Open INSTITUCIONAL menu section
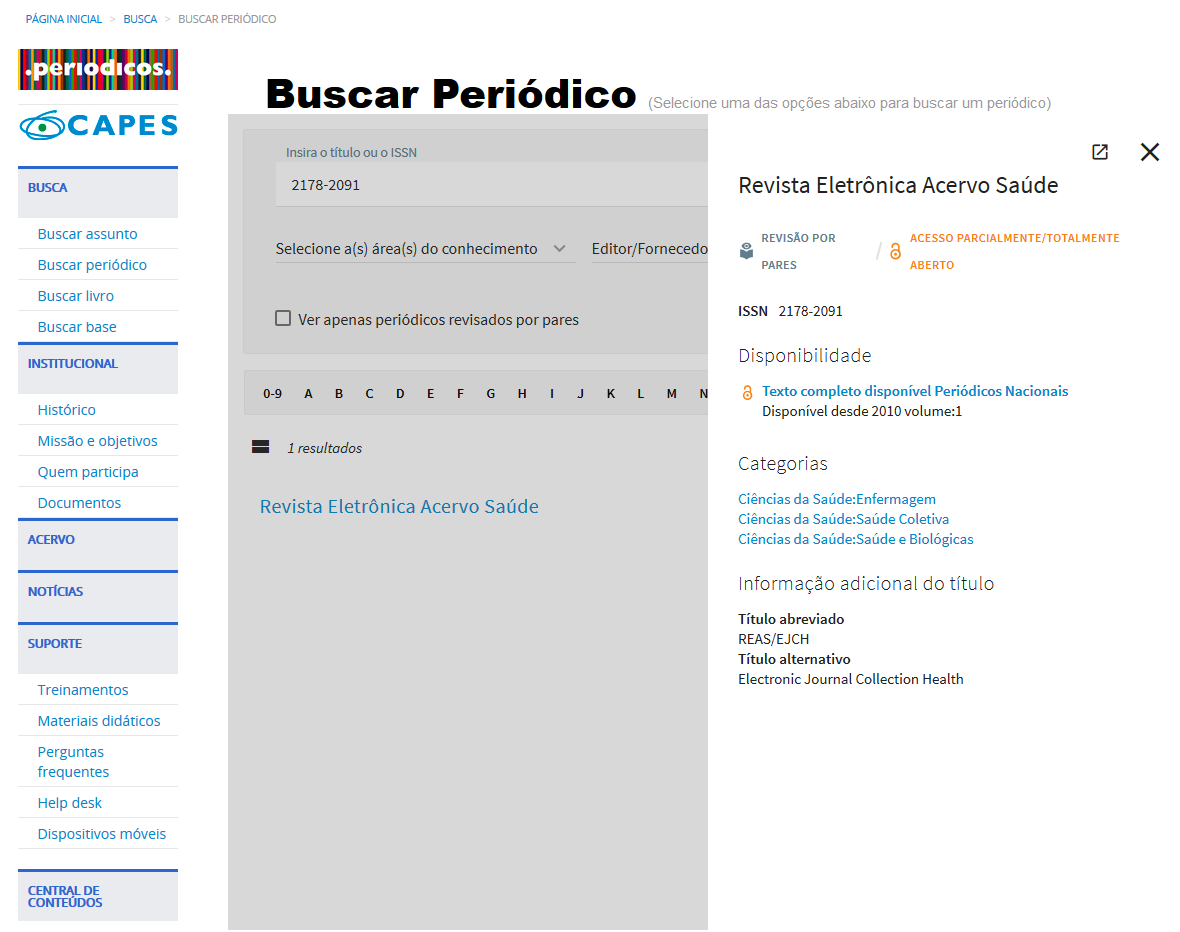 [x=98, y=368]
